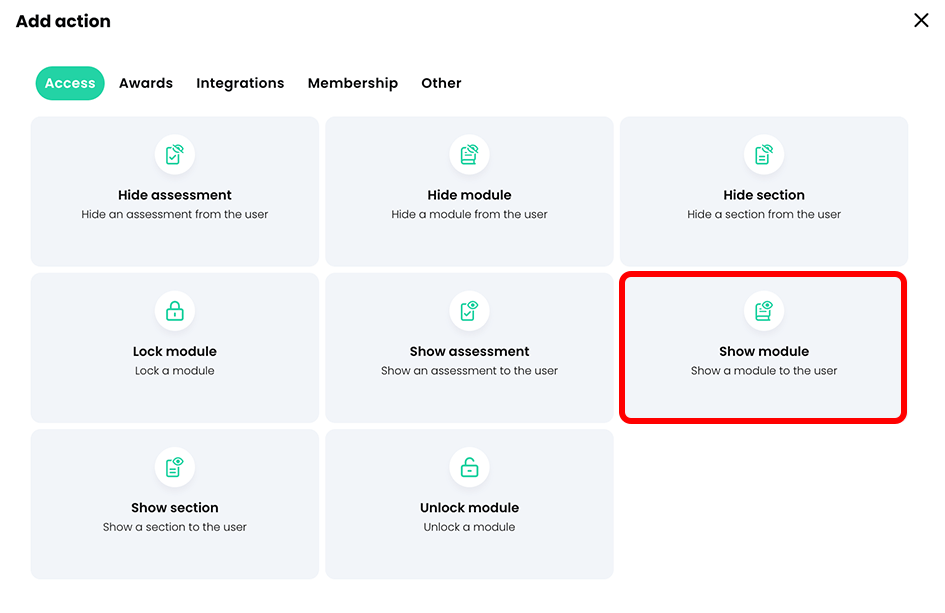The image size is (945, 613).
Task: Click the Lock module padlock icon
Action: [174, 311]
